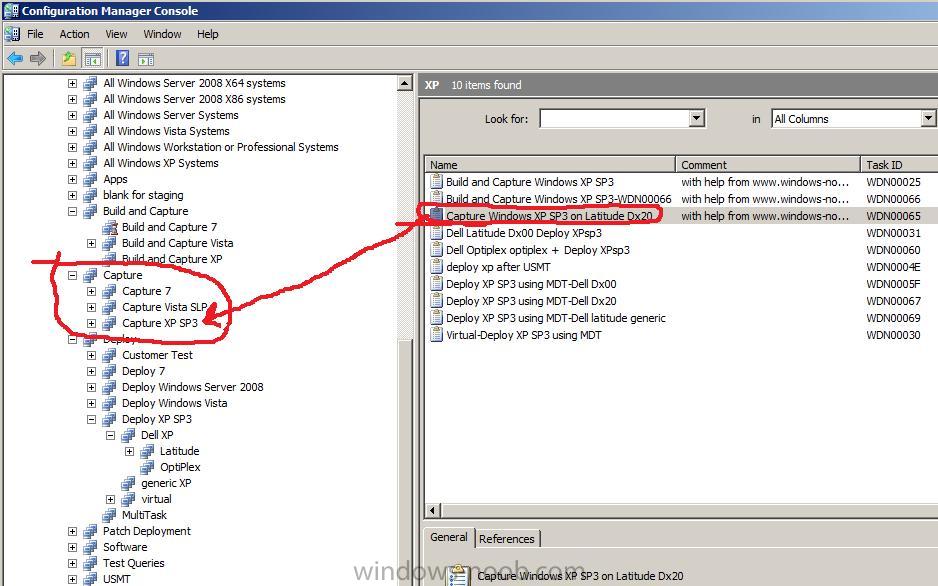Click the icon beside Virtual-Deploy XP SP3 using MDT
The width and height of the screenshot is (938, 586).
tap(436, 335)
